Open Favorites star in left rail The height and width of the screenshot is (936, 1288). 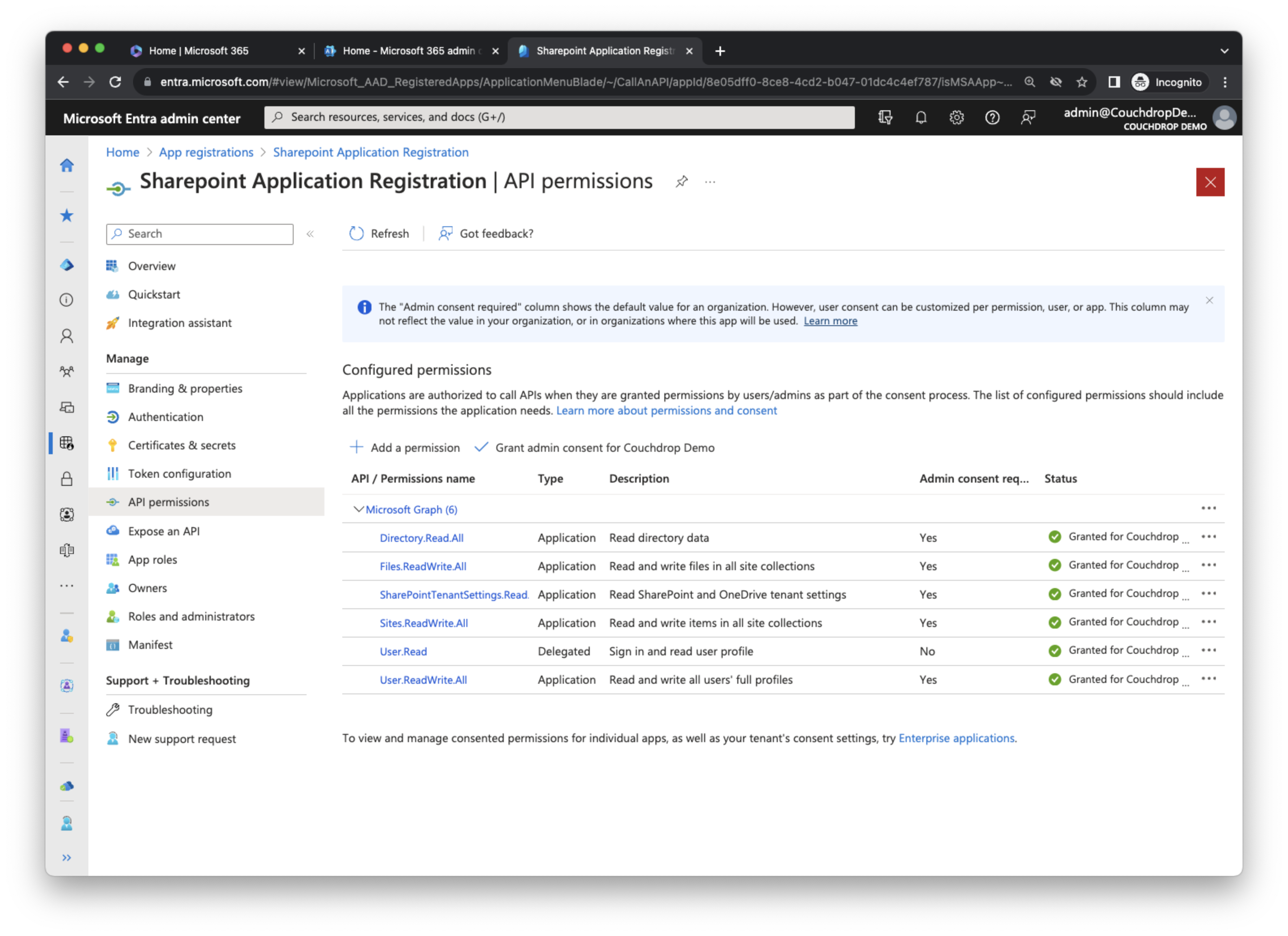click(x=67, y=215)
